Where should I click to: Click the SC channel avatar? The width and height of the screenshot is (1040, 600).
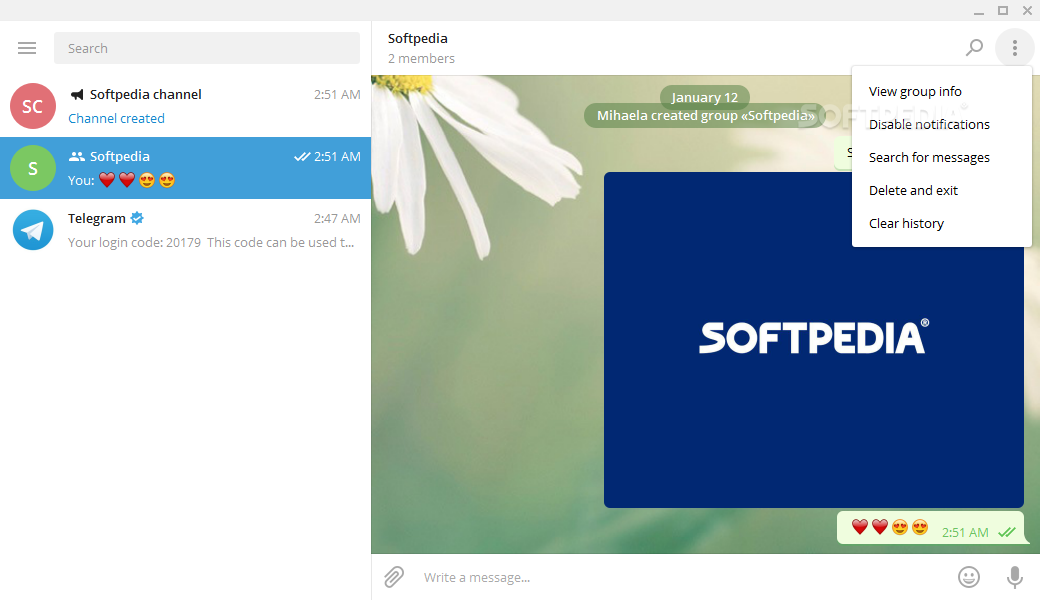[32, 106]
